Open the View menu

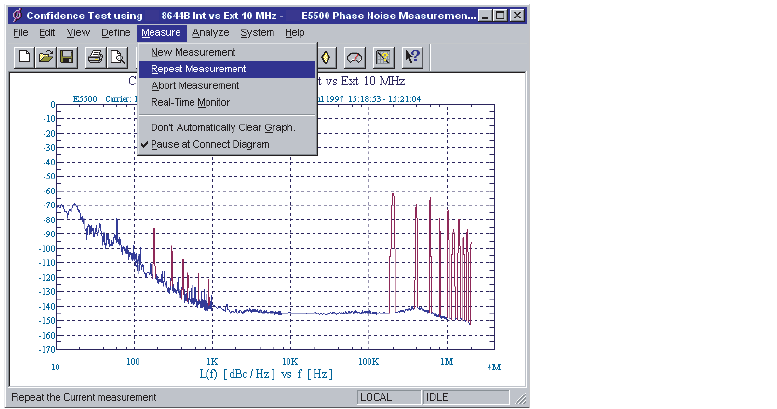pyautogui.click(x=78, y=33)
